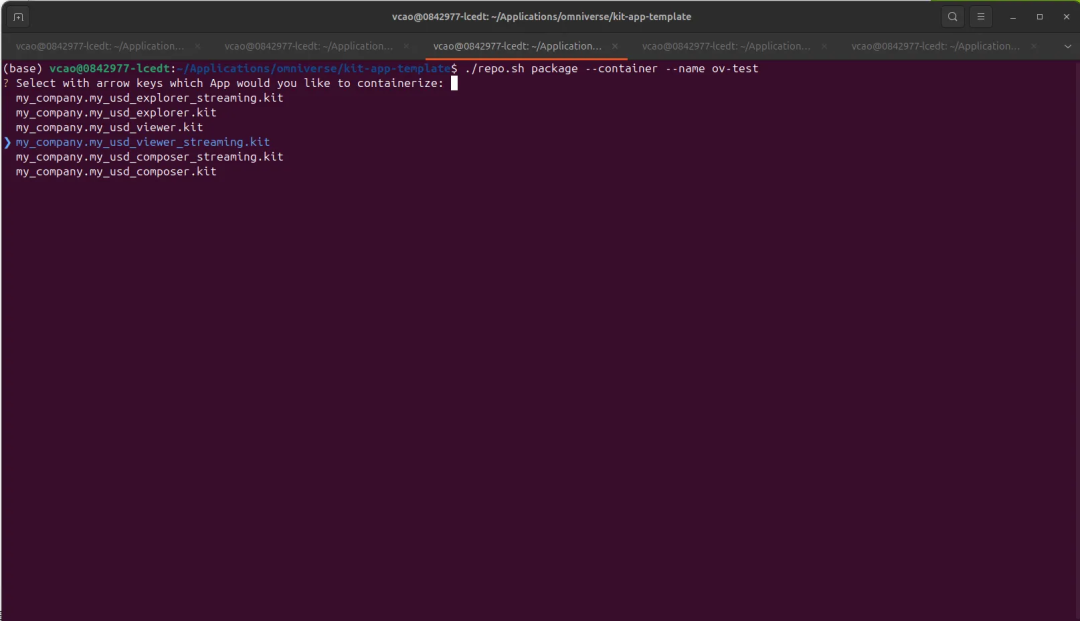Switch to the second terminal tab
The image size is (1080, 621).
pos(309,46)
